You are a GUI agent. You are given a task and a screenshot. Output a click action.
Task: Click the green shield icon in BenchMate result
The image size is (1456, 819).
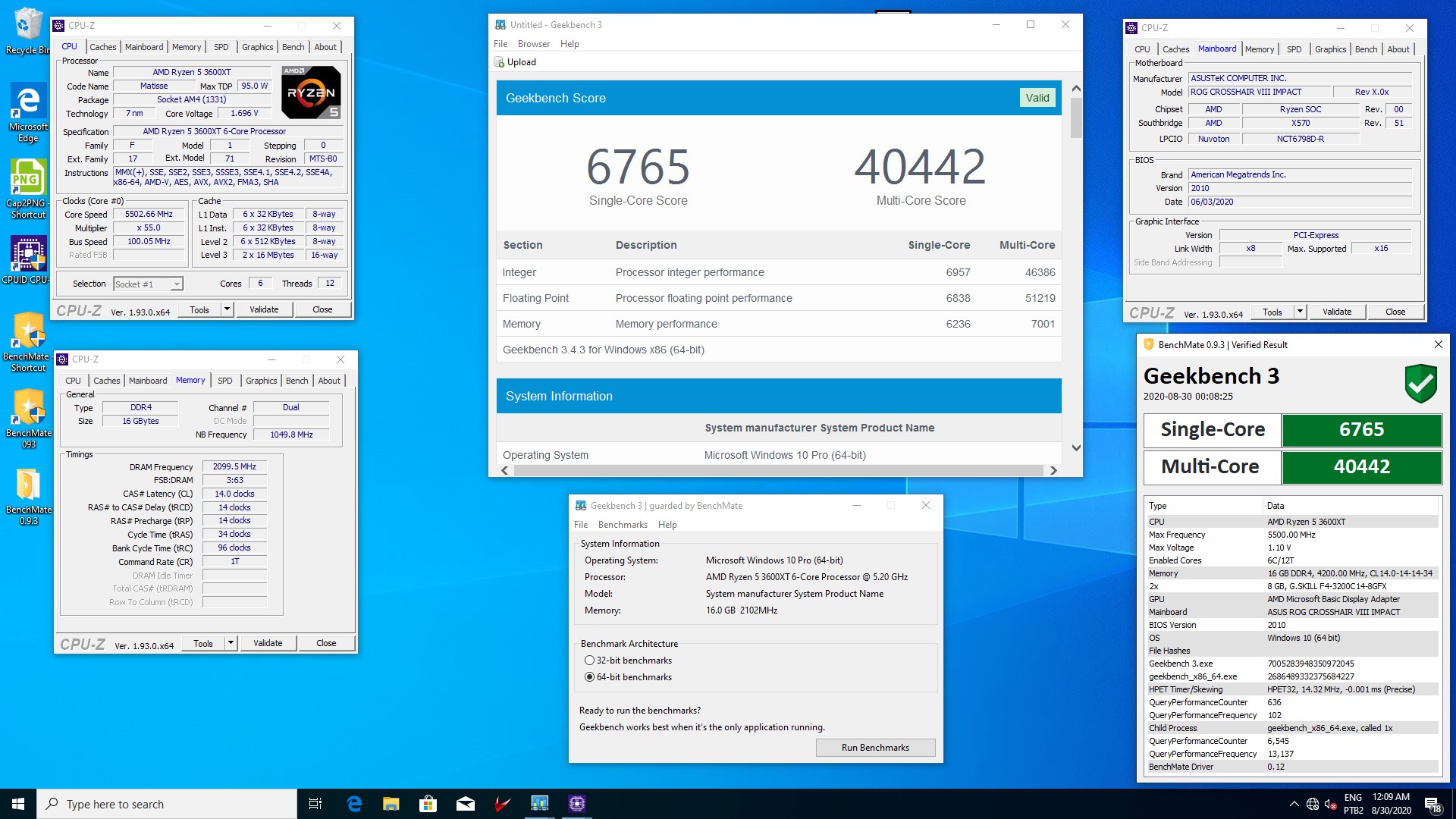(1420, 384)
